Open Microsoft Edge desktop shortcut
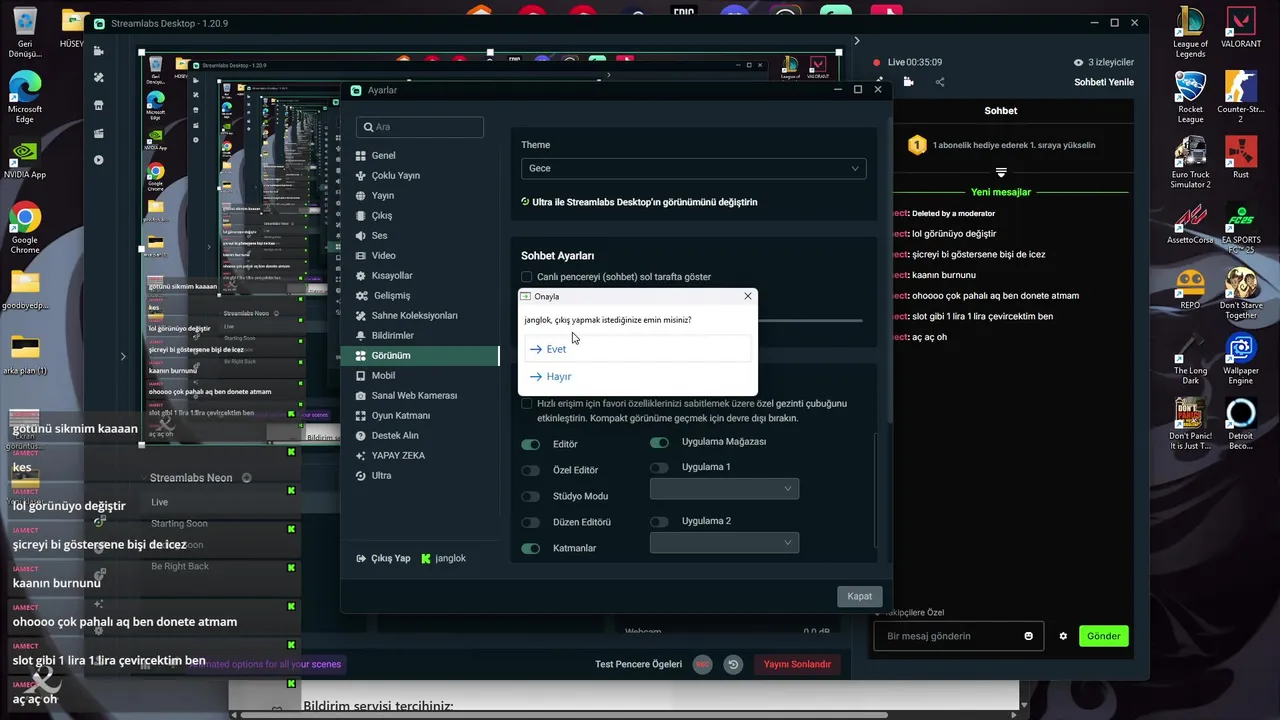Screen dimensions: 1280x720 click(25, 97)
